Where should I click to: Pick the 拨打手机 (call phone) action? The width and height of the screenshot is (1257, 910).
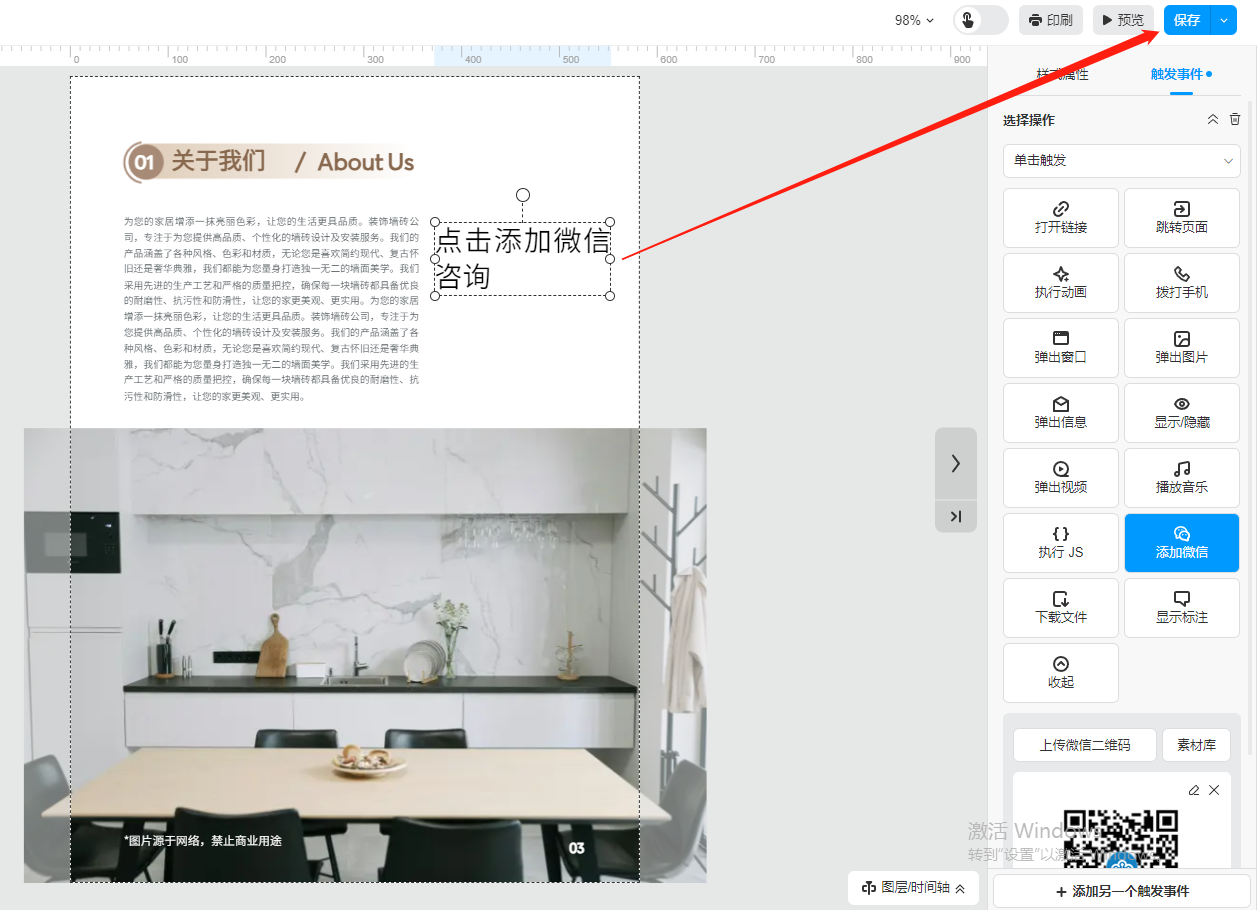click(1181, 283)
